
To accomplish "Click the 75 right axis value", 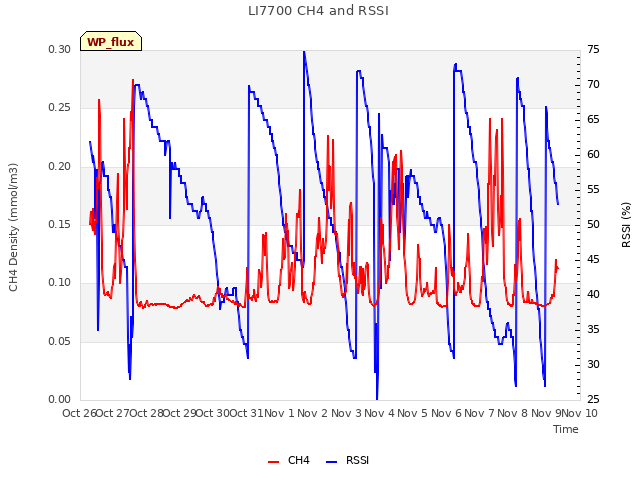I will (x=593, y=49).
